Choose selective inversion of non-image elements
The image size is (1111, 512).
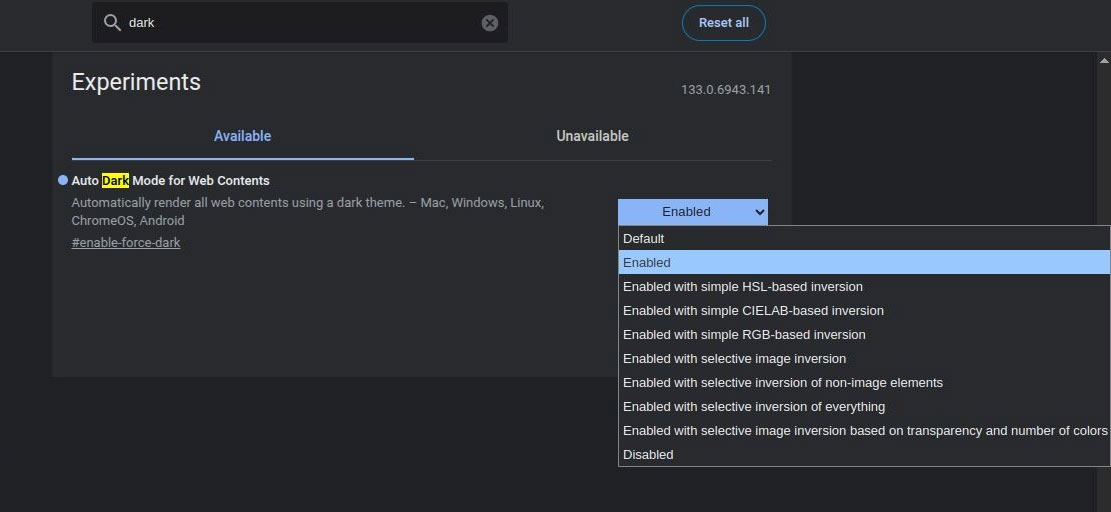(864, 383)
